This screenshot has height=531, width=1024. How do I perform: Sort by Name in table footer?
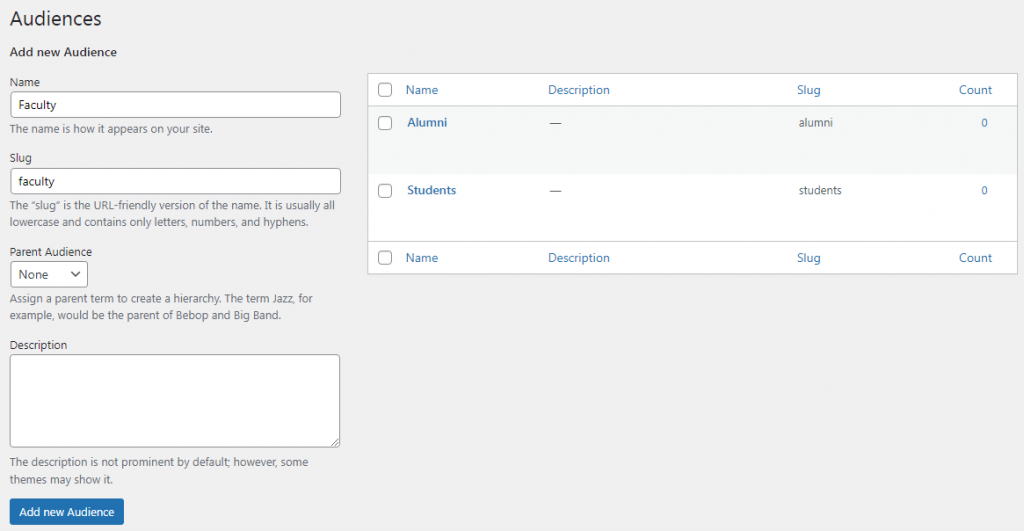click(422, 258)
